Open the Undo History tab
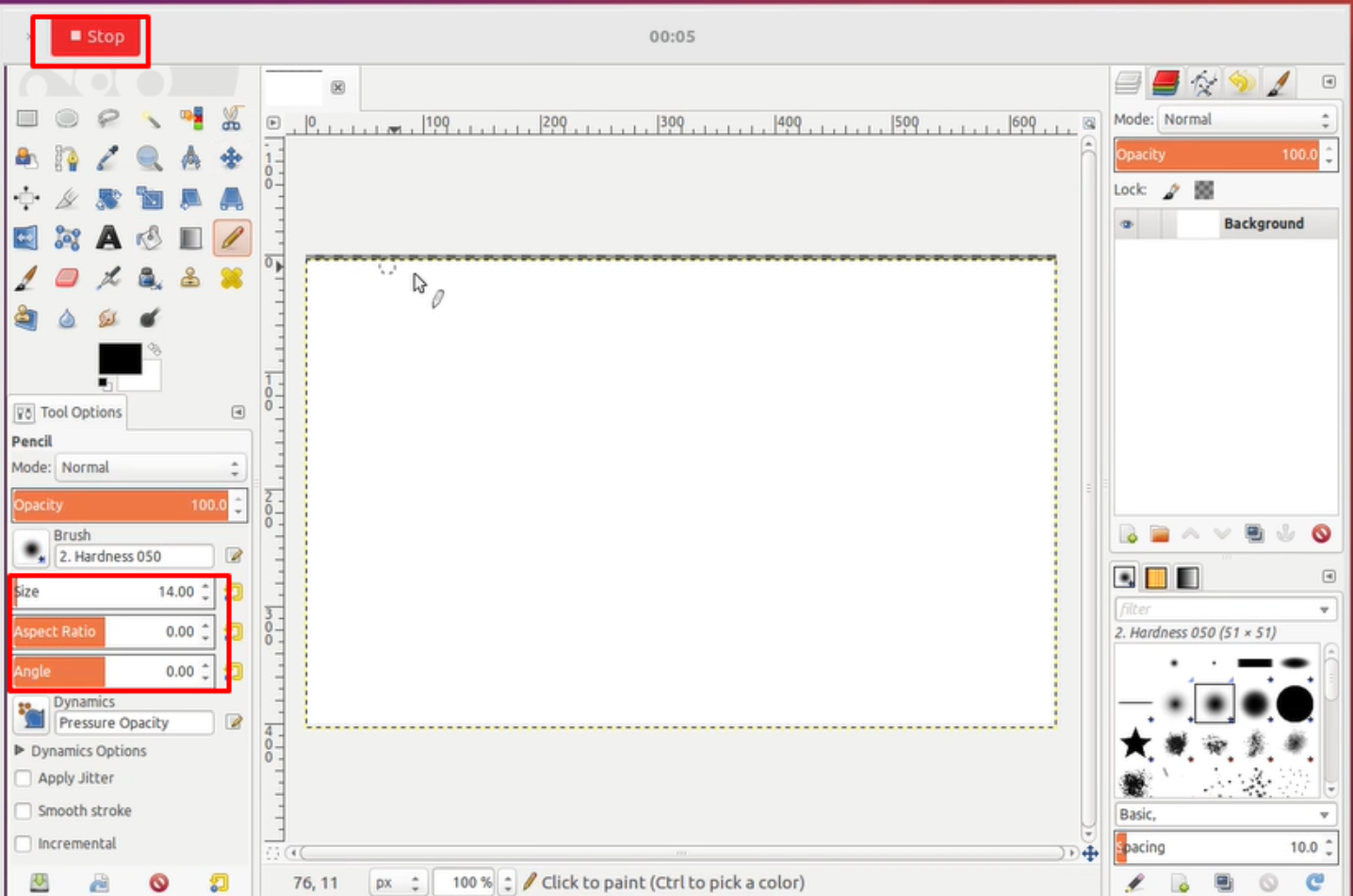This screenshot has width=1353, height=896. coord(1242,83)
